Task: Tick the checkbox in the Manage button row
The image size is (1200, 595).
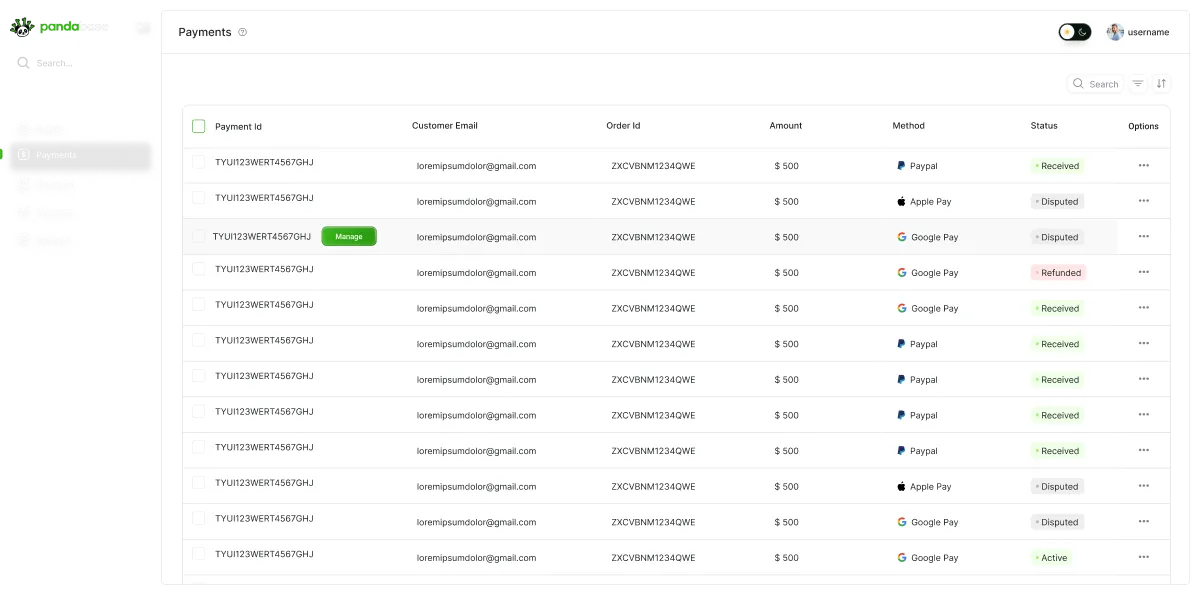Action: pyautogui.click(x=198, y=237)
